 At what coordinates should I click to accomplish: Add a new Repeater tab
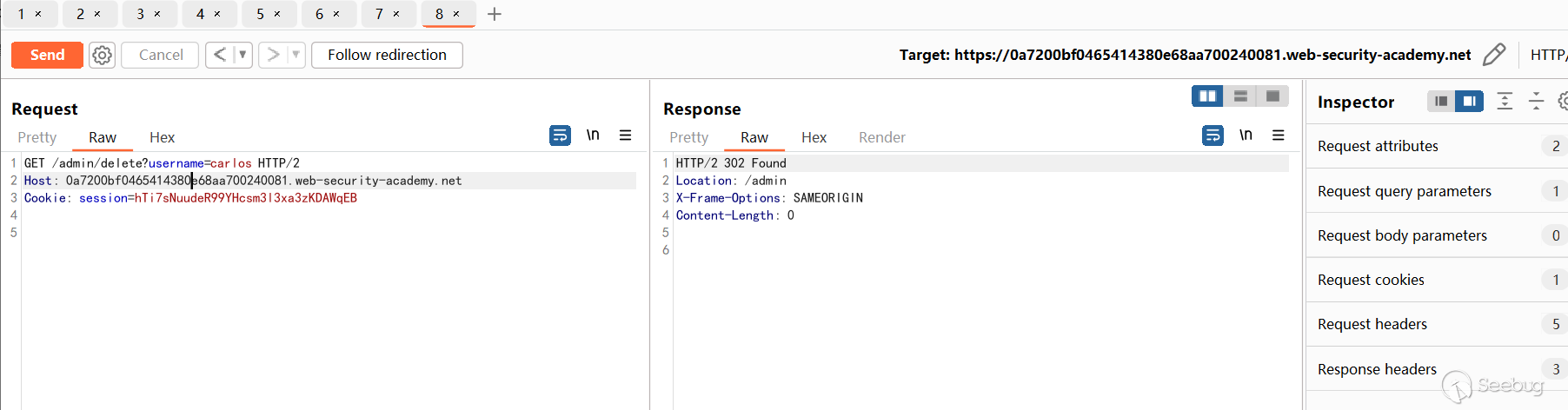coord(495,14)
